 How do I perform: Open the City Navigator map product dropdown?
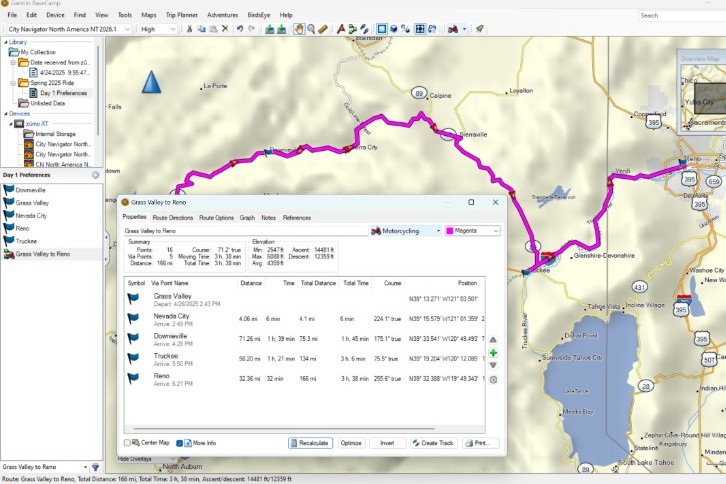coord(69,29)
